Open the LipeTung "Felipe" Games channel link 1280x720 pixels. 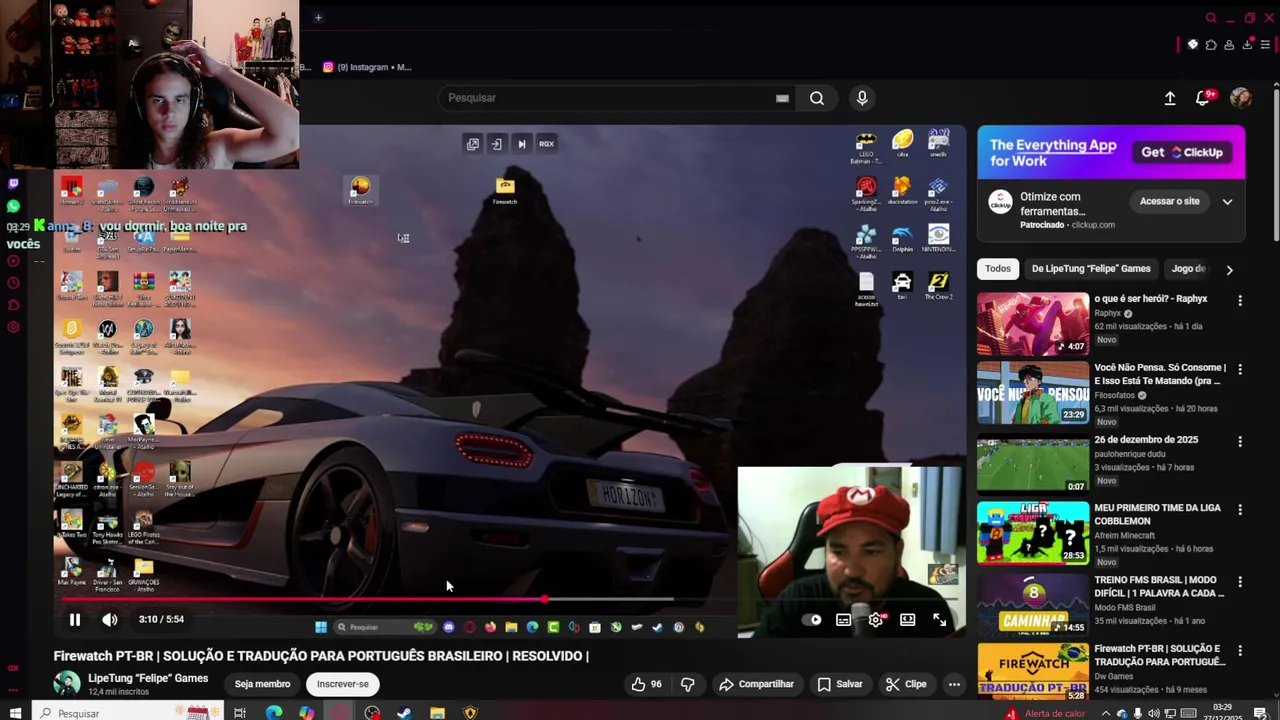pos(148,678)
